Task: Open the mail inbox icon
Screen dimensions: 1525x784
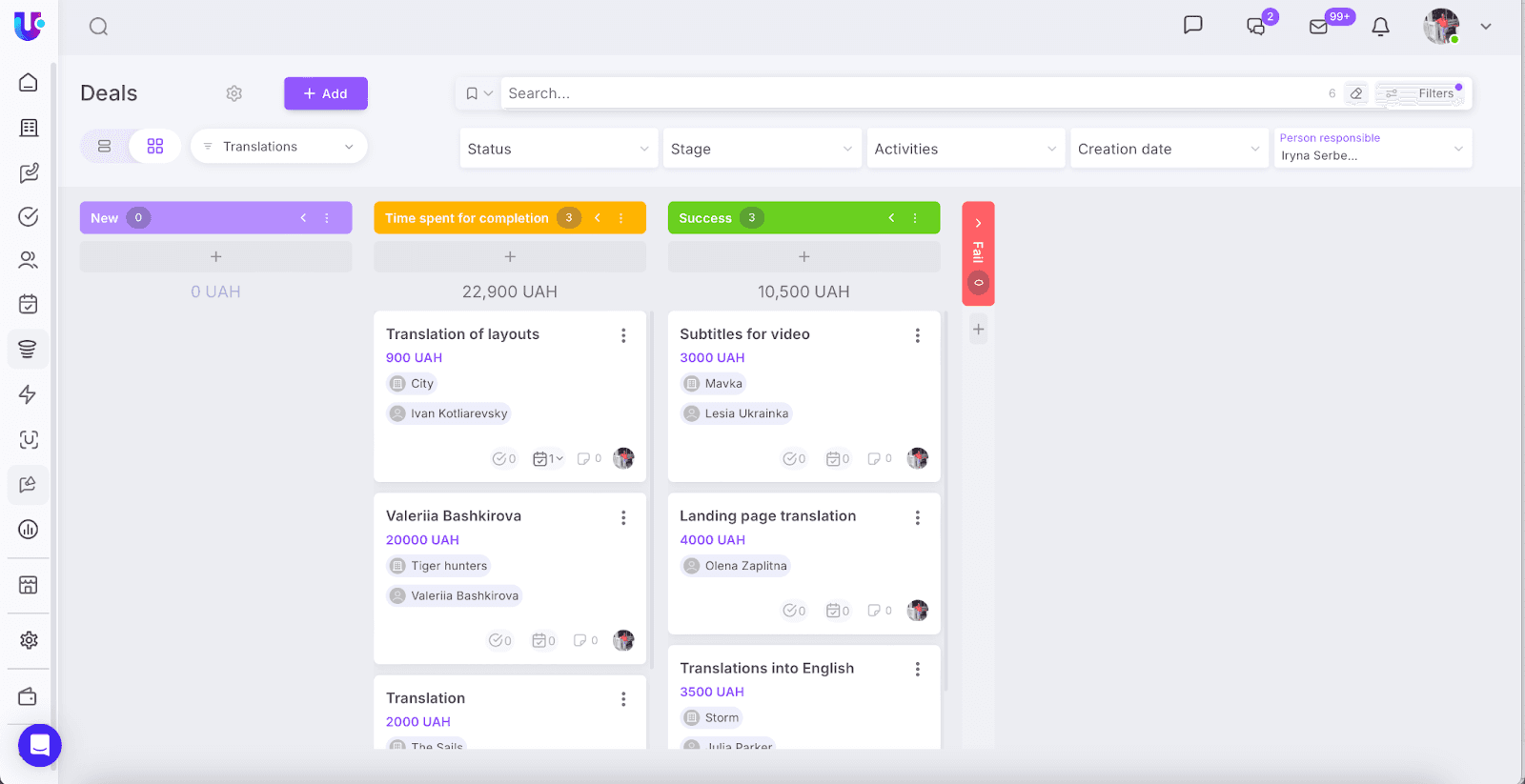Action: pos(1319,27)
